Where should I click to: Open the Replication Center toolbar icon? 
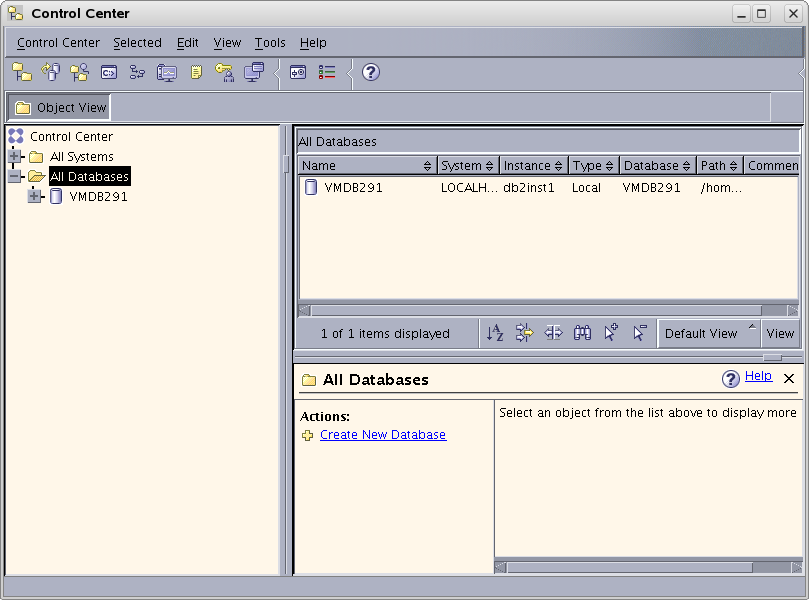(x=51, y=72)
